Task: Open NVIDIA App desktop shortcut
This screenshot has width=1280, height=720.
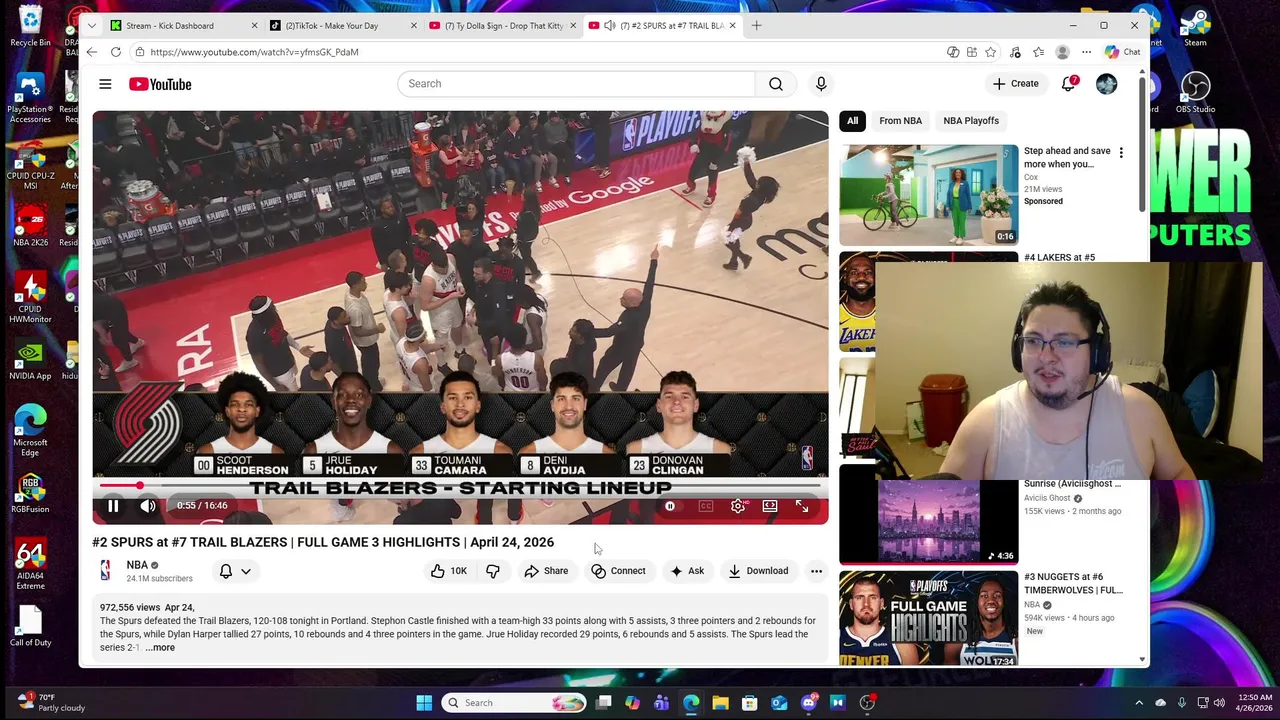Action: point(30,361)
